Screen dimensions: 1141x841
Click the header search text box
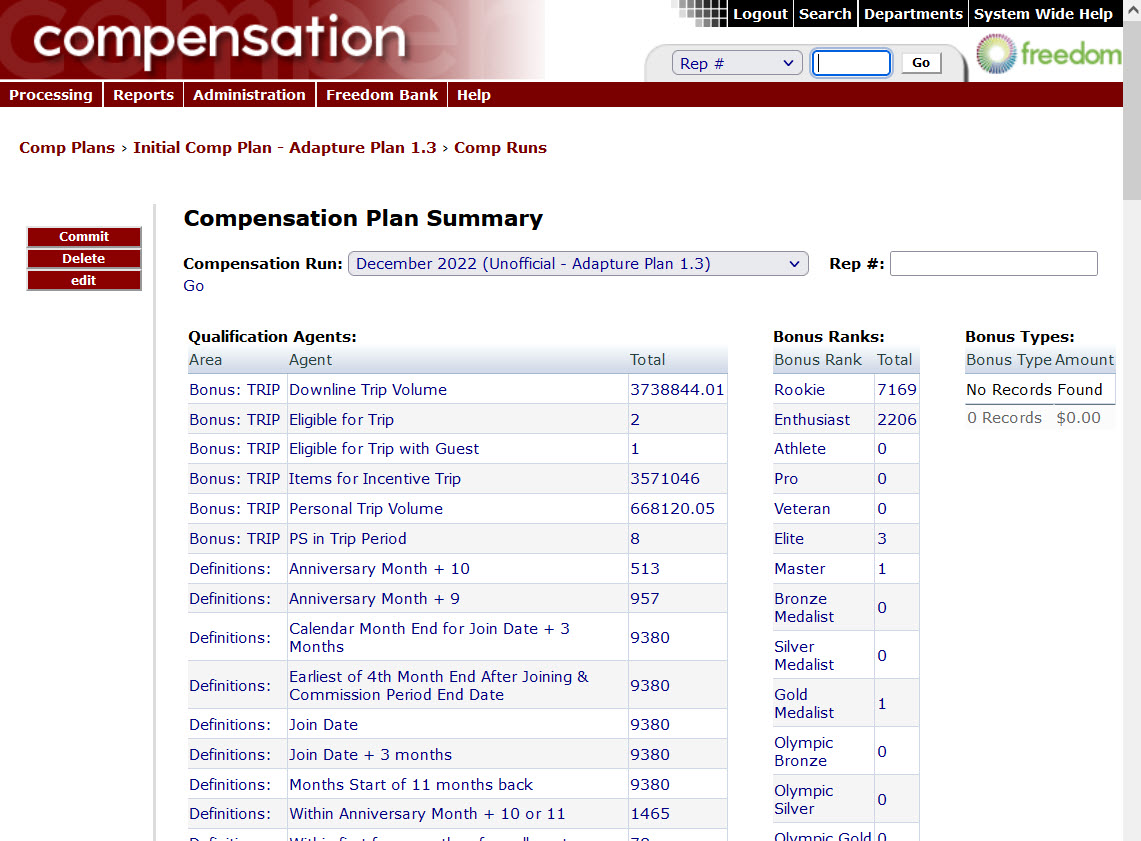click(x=851, y=63)
